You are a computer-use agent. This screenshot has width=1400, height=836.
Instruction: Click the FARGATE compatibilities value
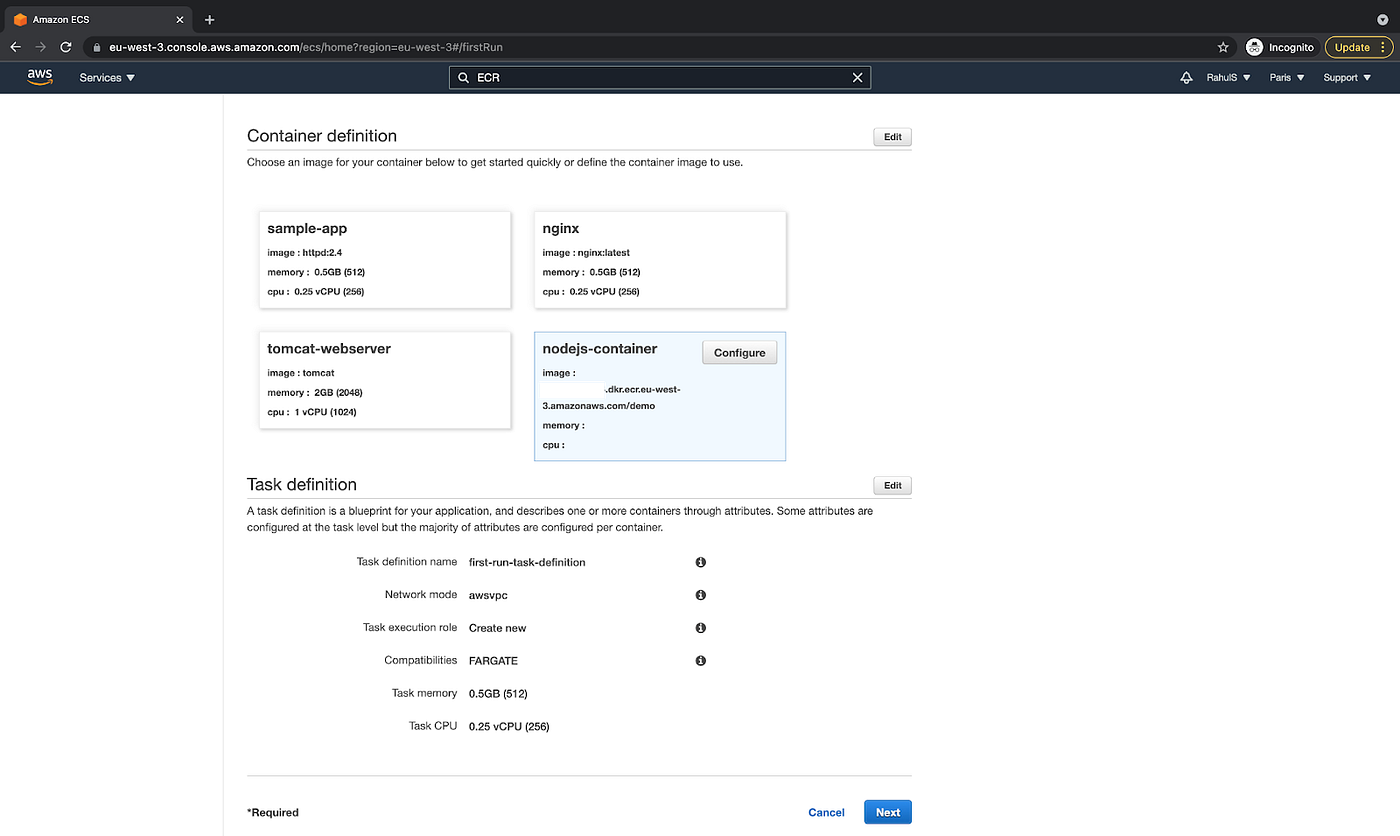point(493,661)
